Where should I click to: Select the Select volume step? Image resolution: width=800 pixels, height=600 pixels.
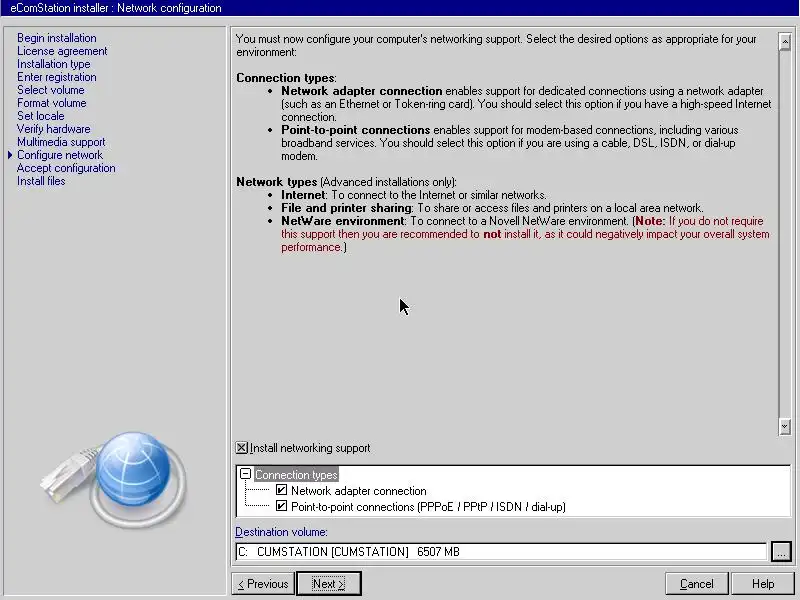(51, 90)
